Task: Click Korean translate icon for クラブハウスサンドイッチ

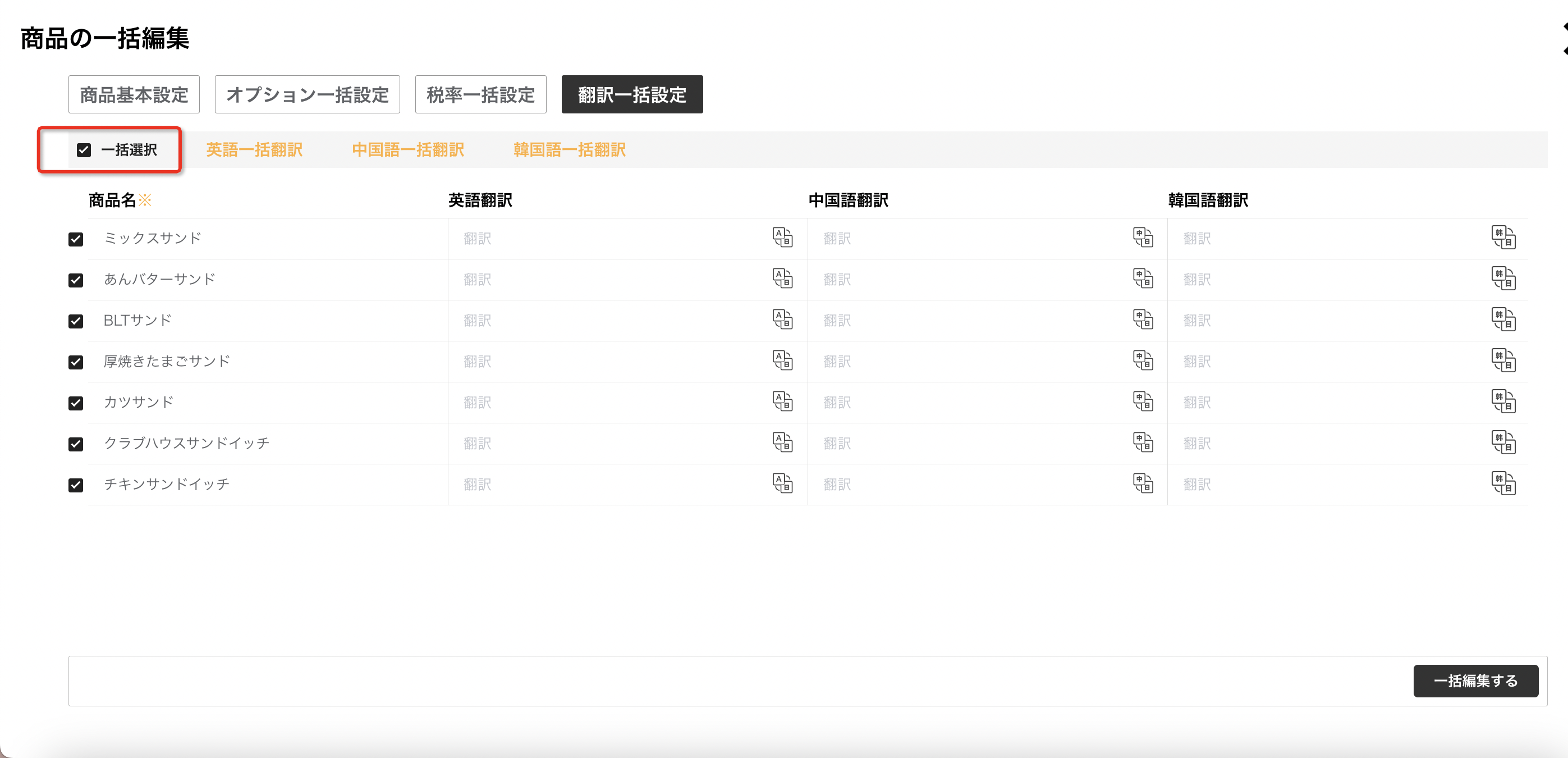Action: pos(1503,442)
